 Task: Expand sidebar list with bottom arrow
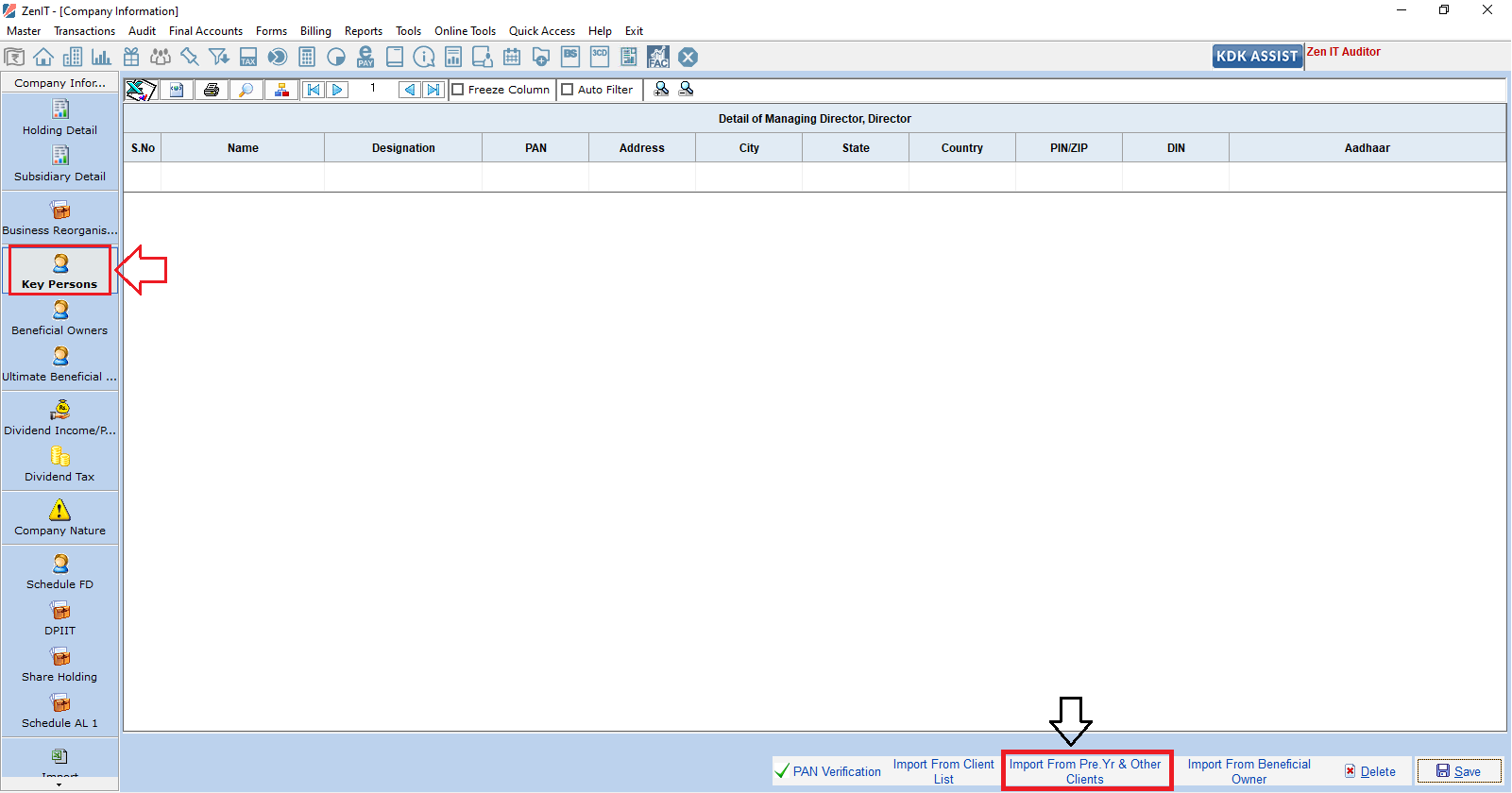(59, 785)
